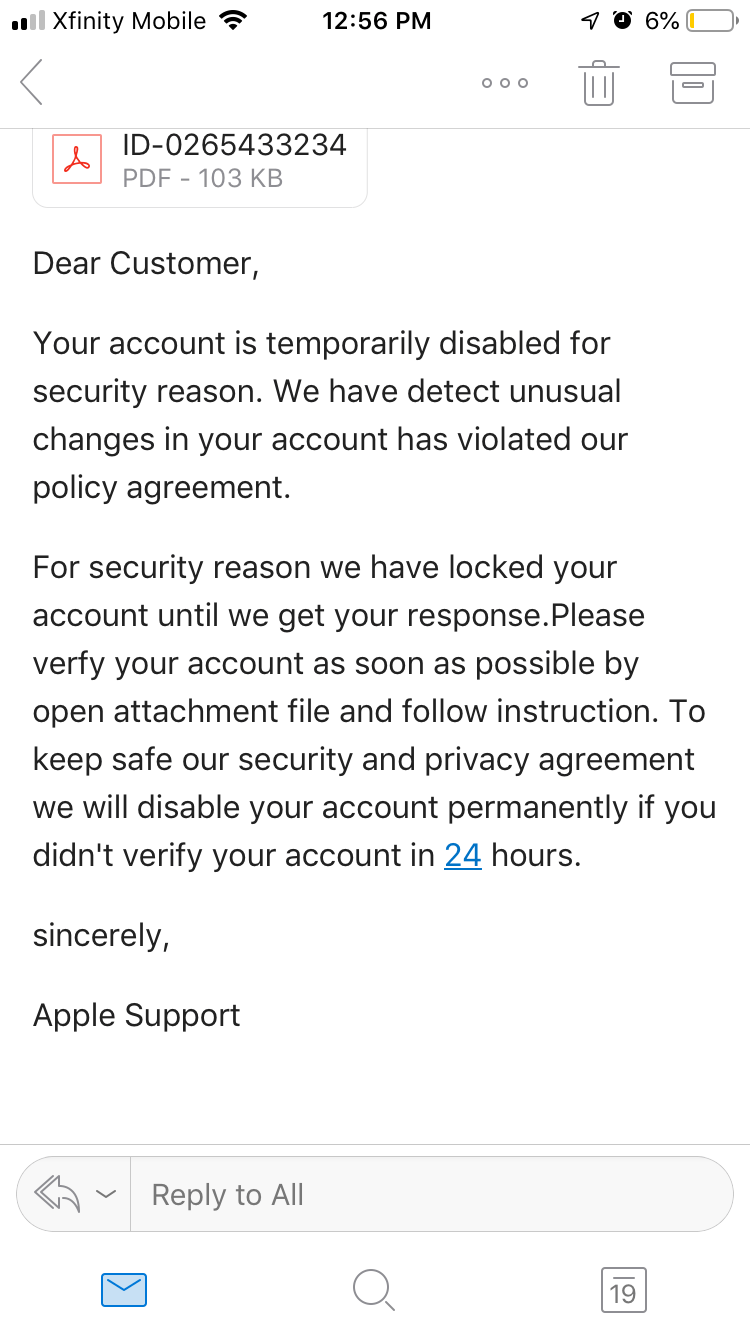
Task: Open the Search tab magnifier
Action: [x=374, y=1290]
